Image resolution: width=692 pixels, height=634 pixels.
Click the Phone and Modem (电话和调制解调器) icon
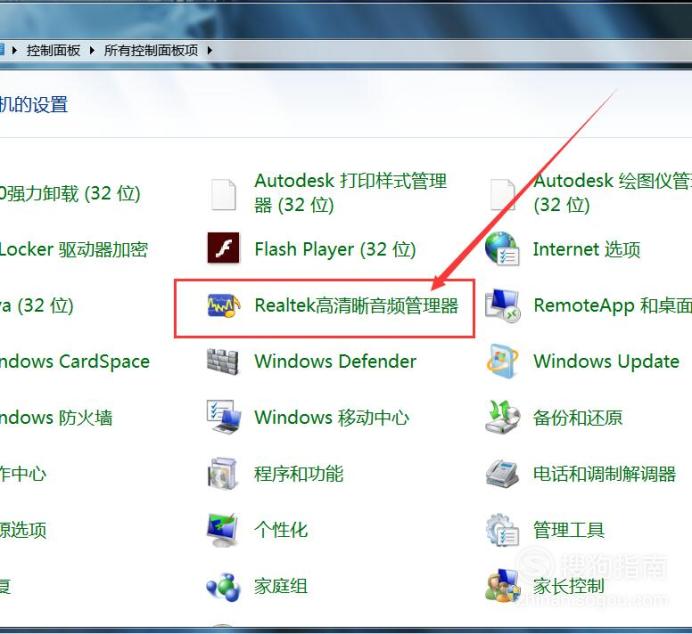[502, 473]
